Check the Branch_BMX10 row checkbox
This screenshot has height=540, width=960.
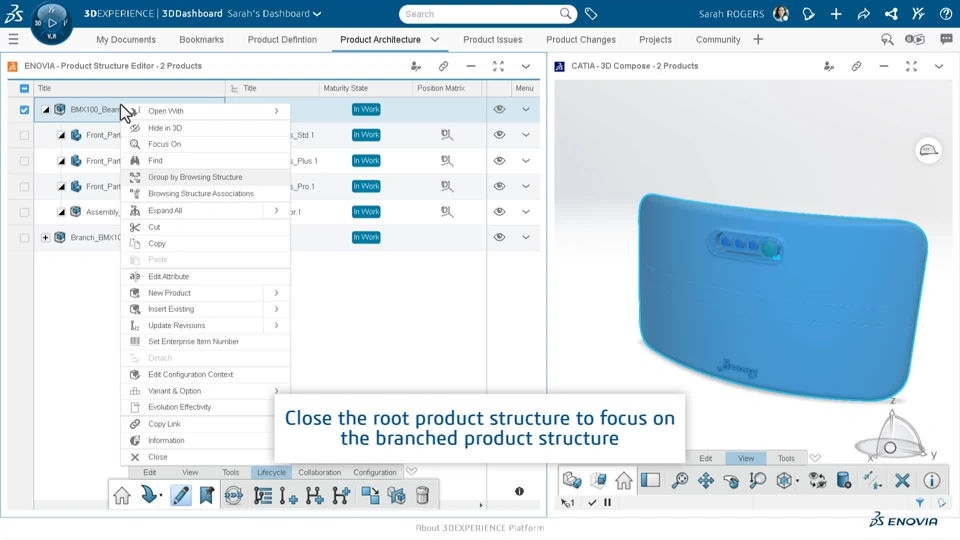[24, 238]
